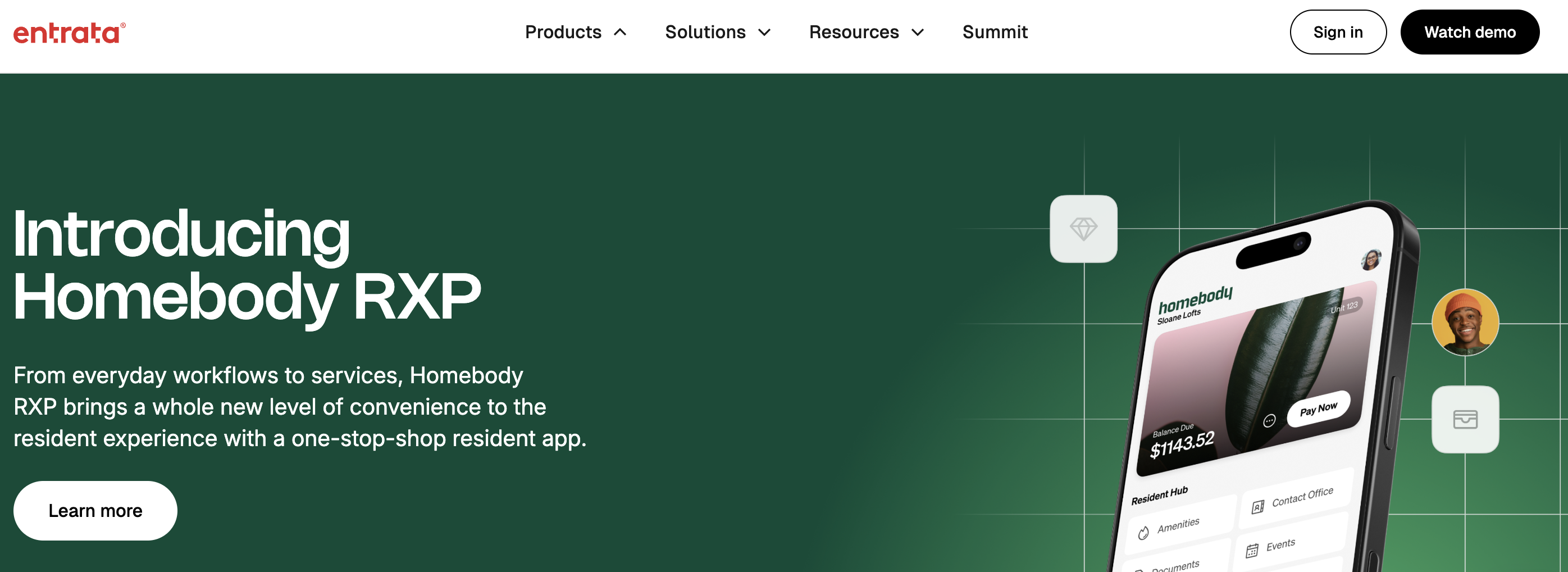This screenshot has height=572, width=1568.
Task: Click the "Balance Due" label
Action: (1173, 430)
